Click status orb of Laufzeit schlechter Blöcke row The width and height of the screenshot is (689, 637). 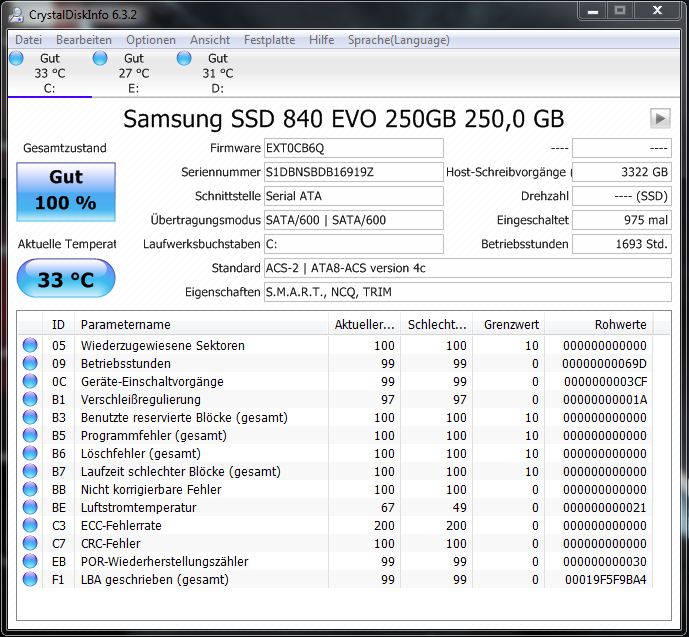coord(30,471)
